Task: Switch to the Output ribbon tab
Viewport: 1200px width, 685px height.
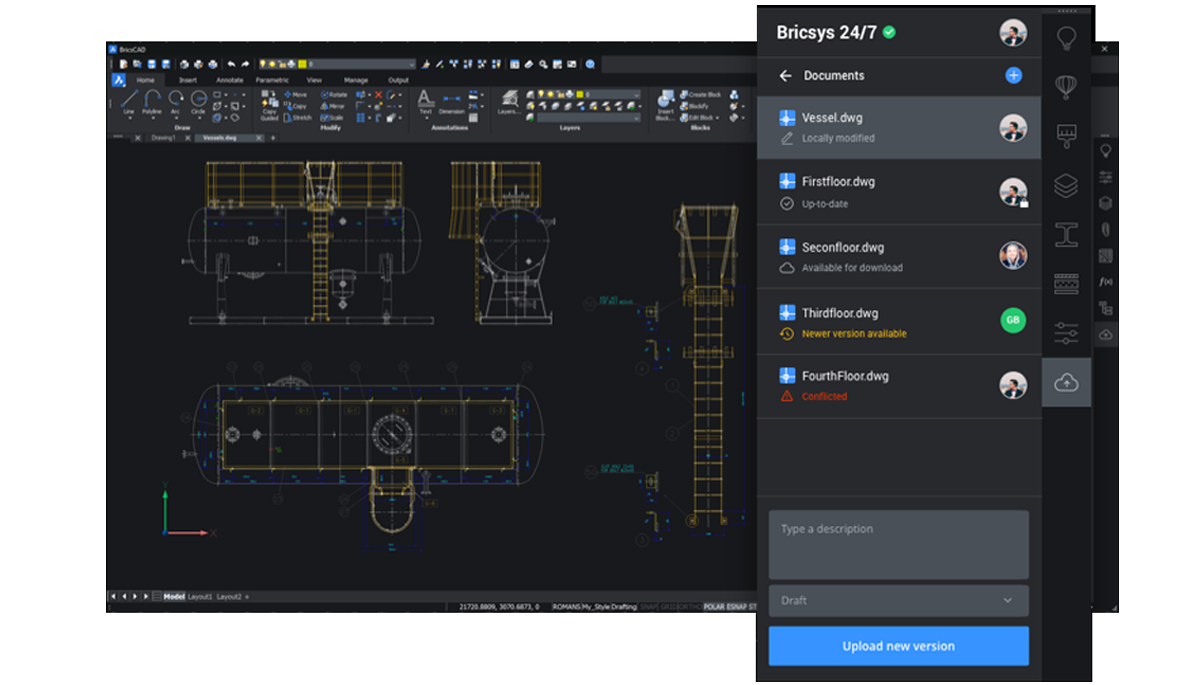Action: tap(398, 80)
